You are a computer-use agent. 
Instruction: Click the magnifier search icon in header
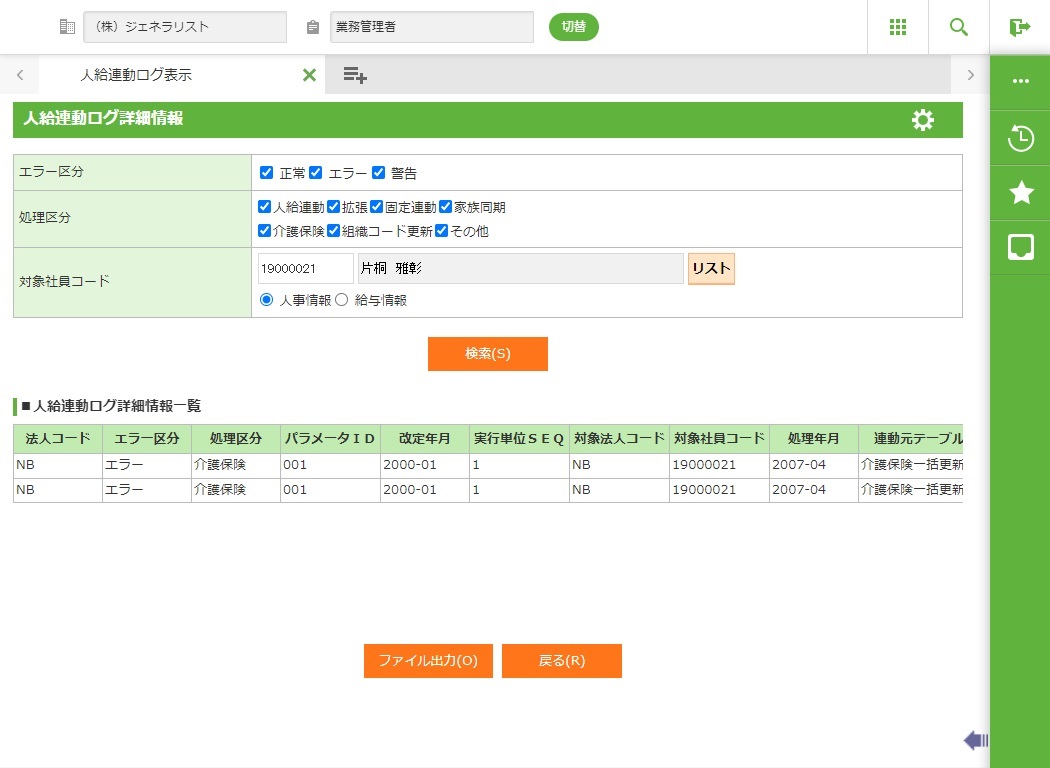(959, 27)
